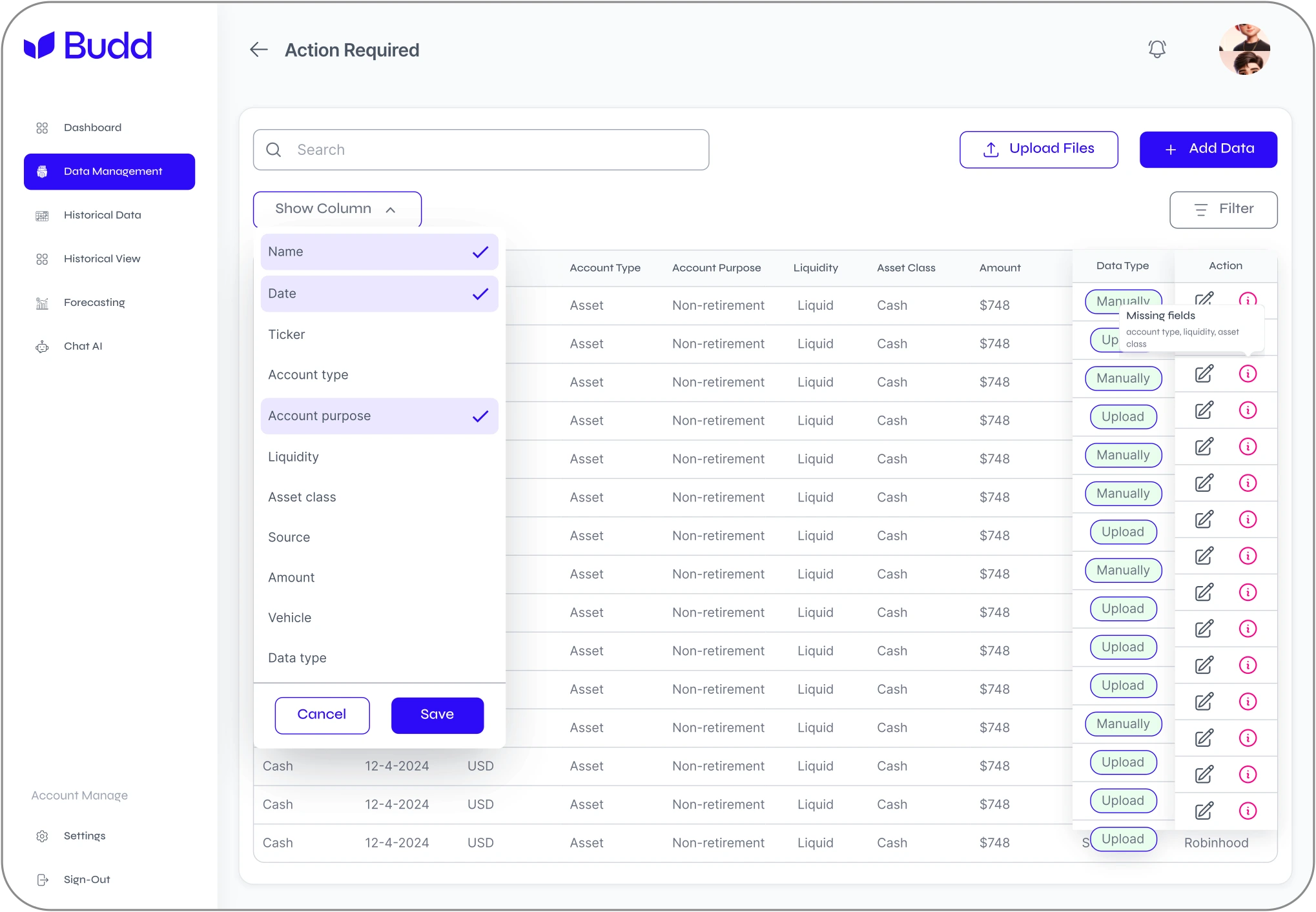Click the Sign-Out door icon
Viewport: 1316px width, 912px height.
pyautogui.click(x=42, y=880)
